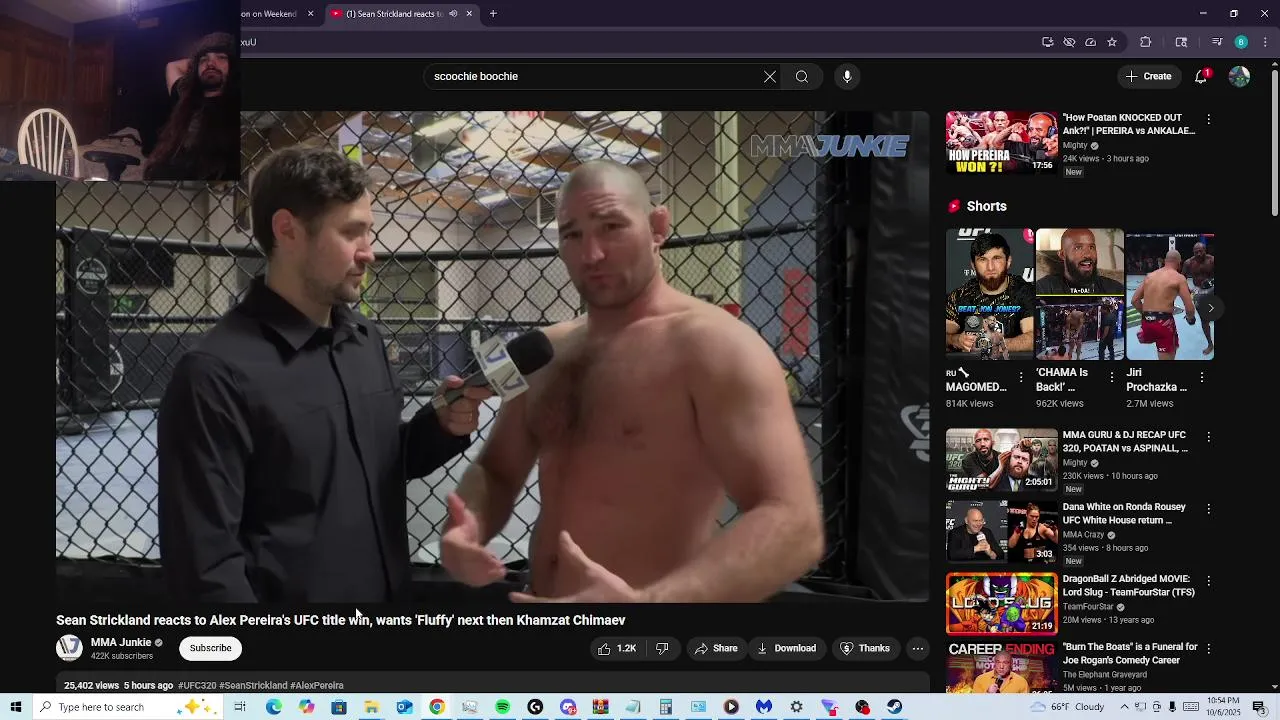1280x720 pixels.
Task: Open more actions ellipsis under video
Action: 917,648
